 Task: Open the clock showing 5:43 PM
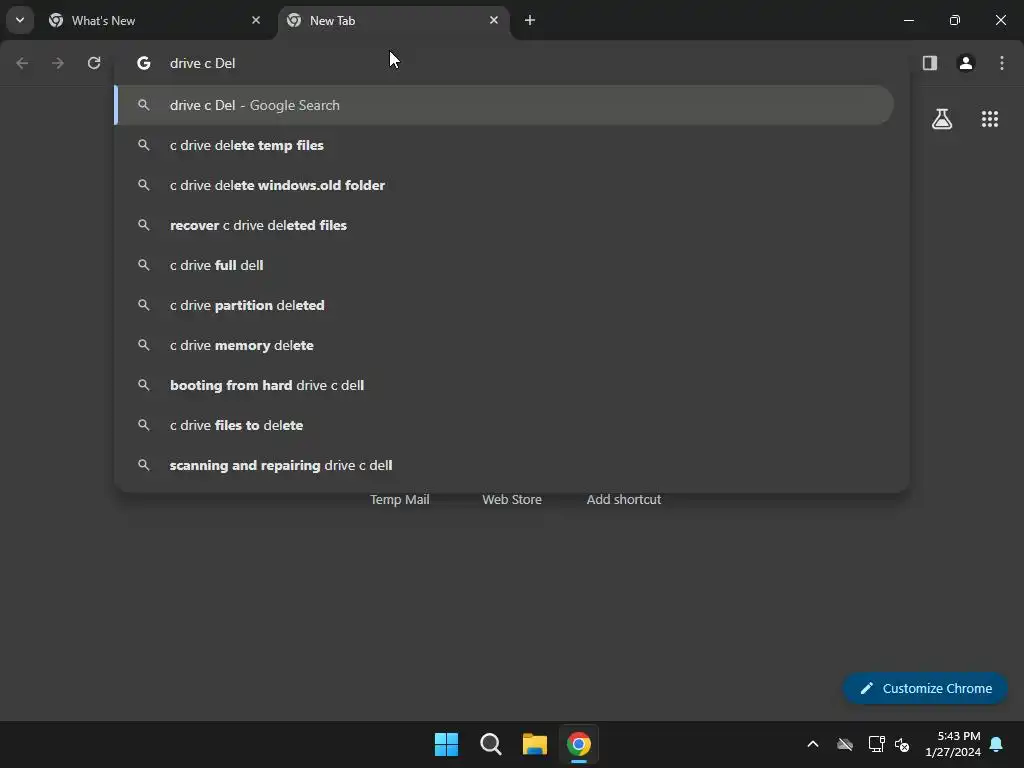click(x=953, y=744)
